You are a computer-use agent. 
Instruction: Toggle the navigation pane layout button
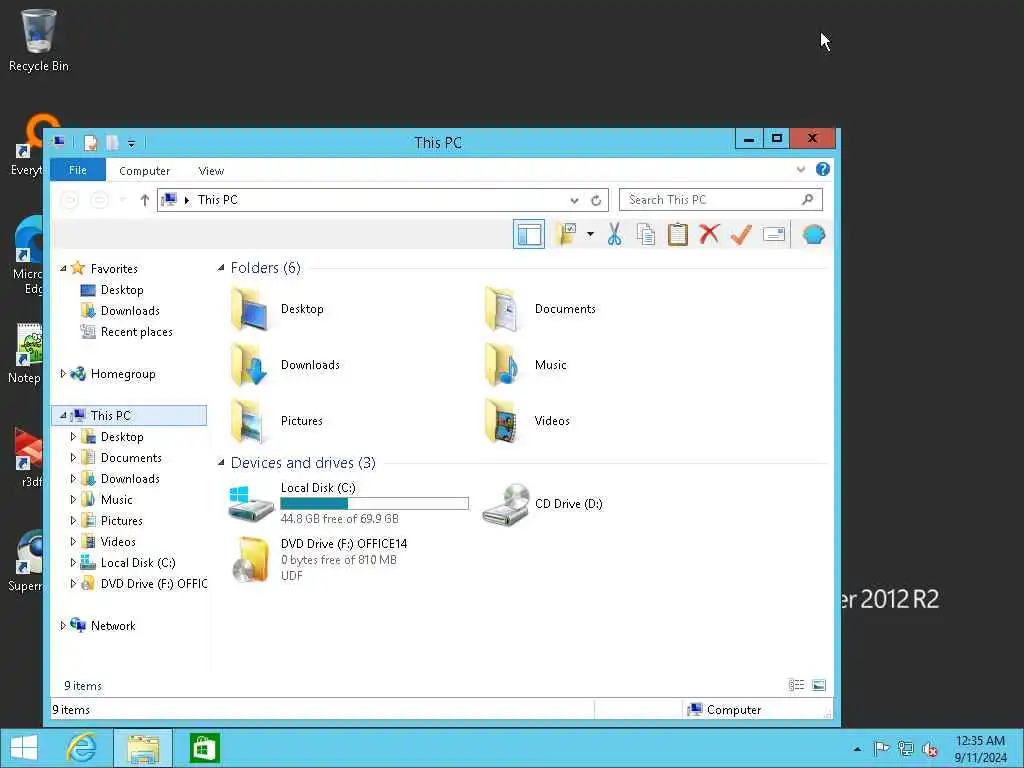coord(529,234)
